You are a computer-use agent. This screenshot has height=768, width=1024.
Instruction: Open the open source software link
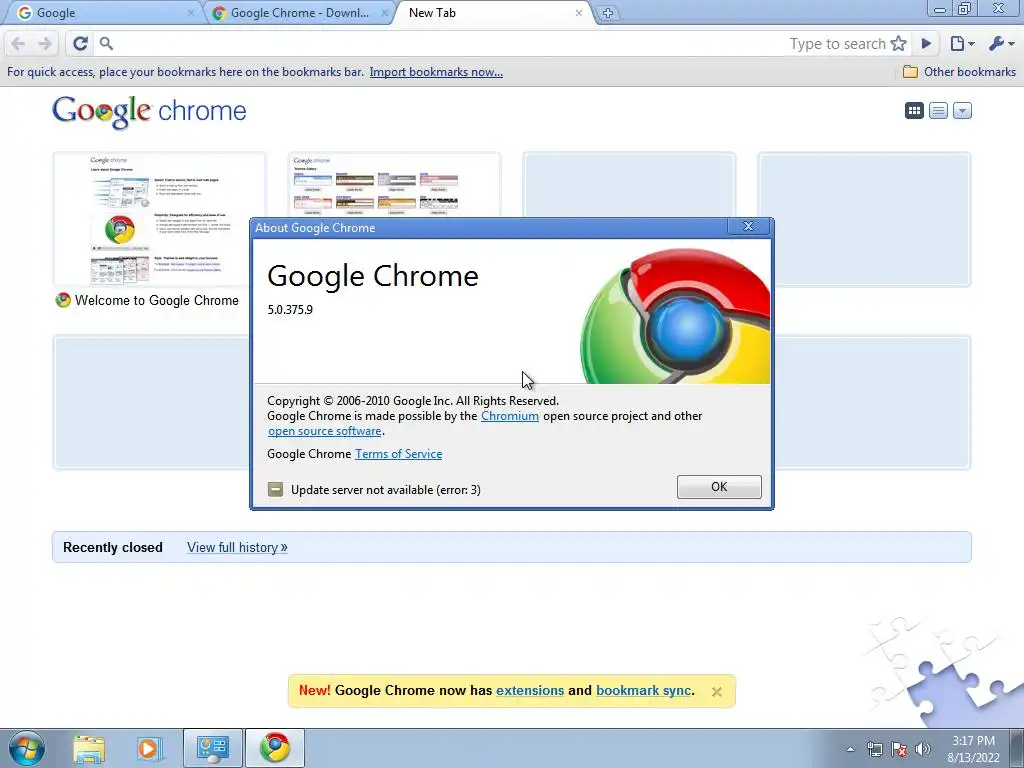click(325, 431)
